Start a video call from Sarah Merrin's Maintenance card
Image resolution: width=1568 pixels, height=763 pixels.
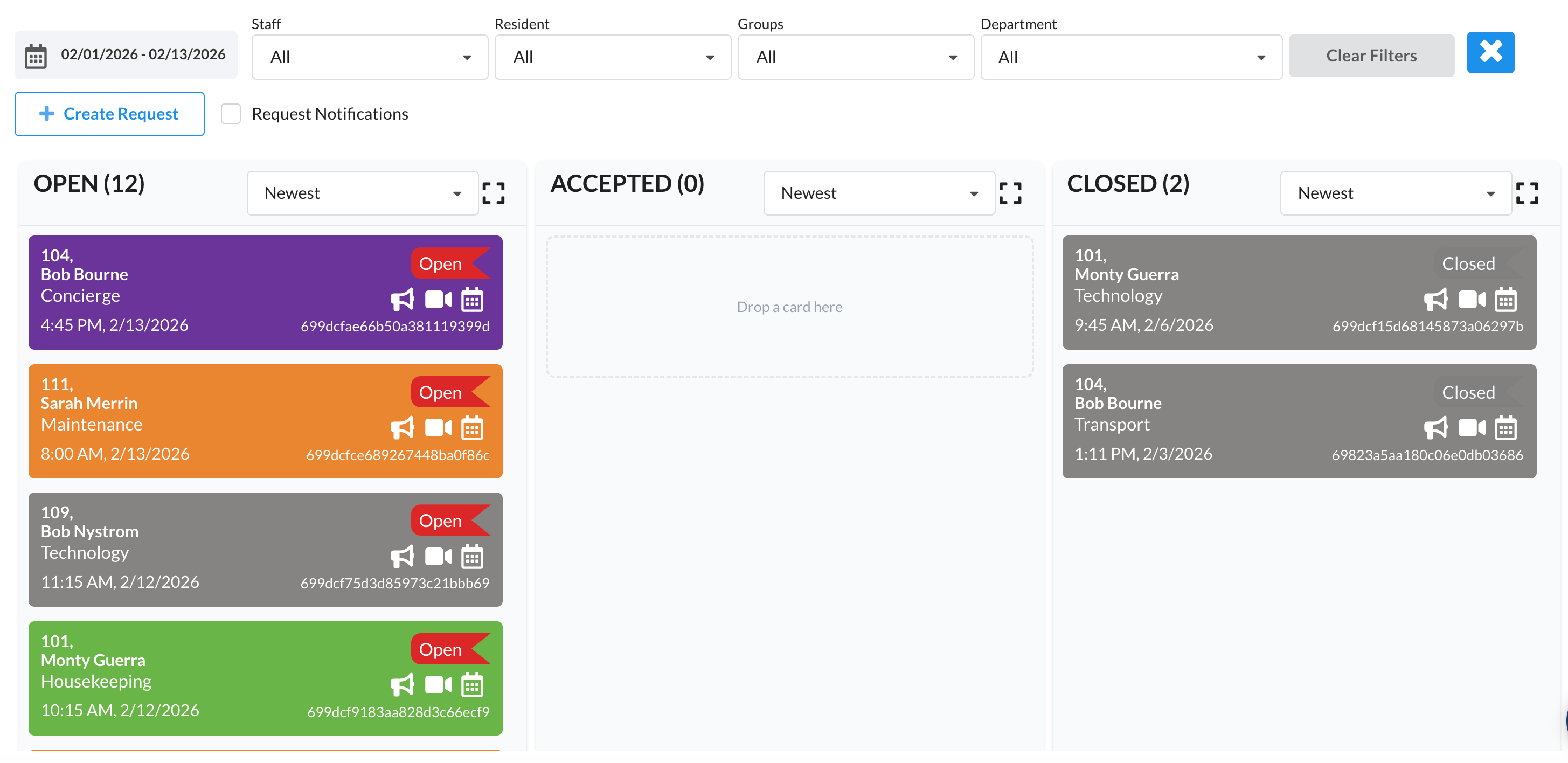coord(438,427)
